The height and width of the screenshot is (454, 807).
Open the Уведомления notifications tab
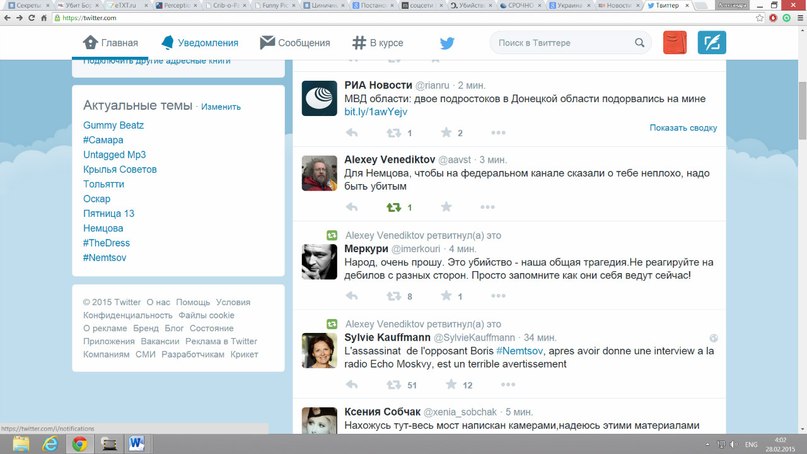[x=200, y=43]
